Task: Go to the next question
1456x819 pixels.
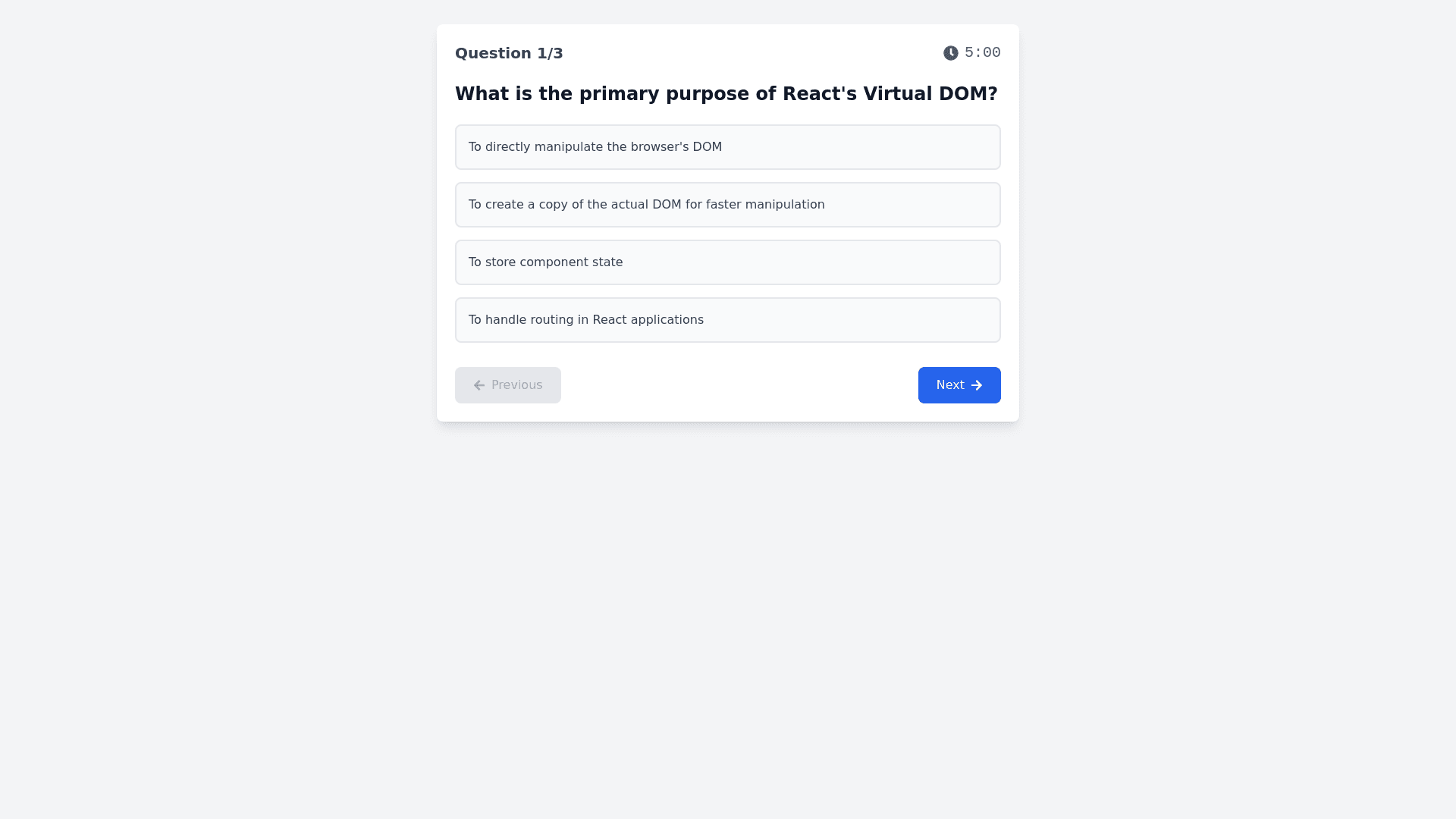Action: tap(959, 385)
